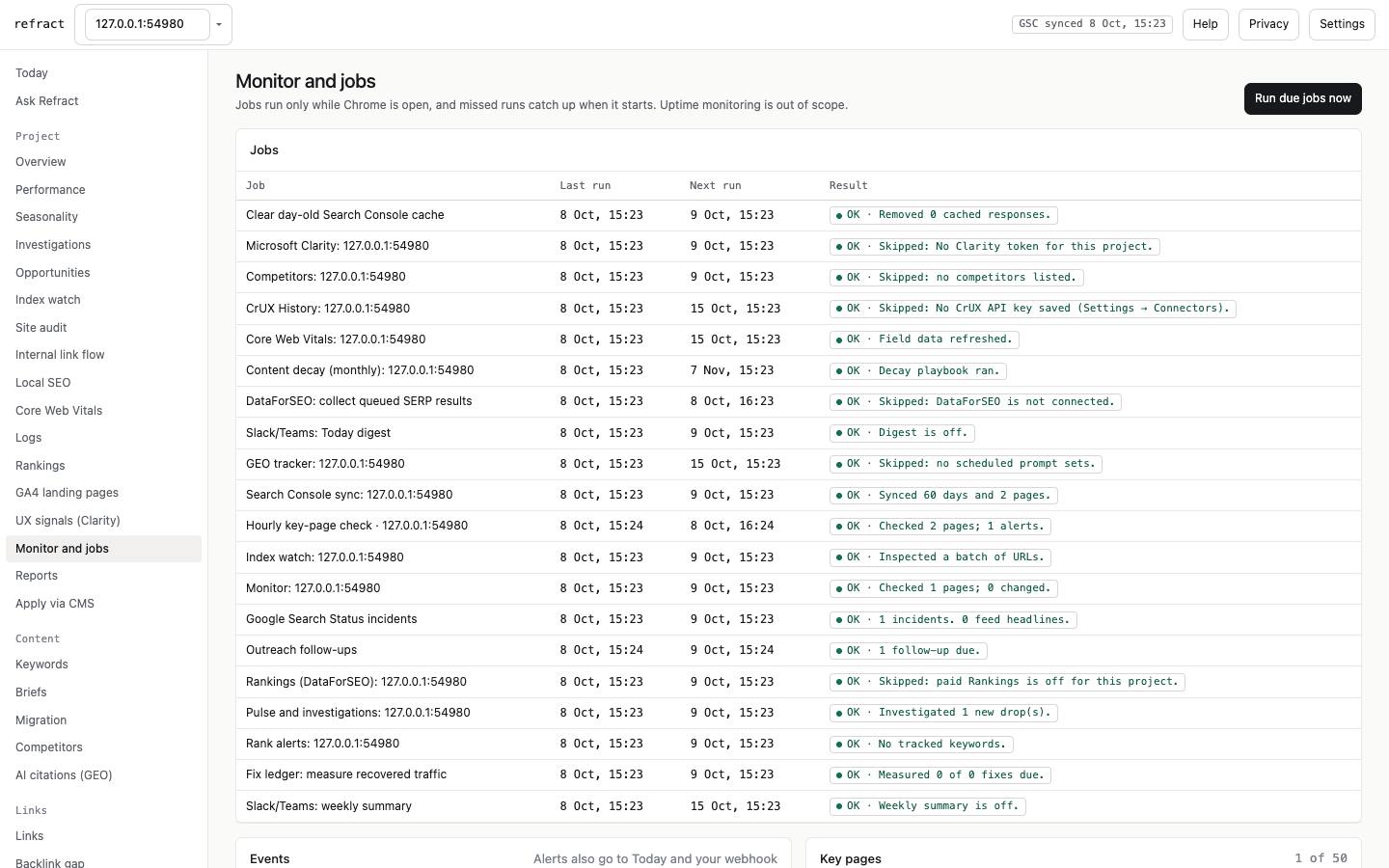Click the Slack/Teams: weekly summary job
Screen dimensions: 1389x868
tap(329, 806)
